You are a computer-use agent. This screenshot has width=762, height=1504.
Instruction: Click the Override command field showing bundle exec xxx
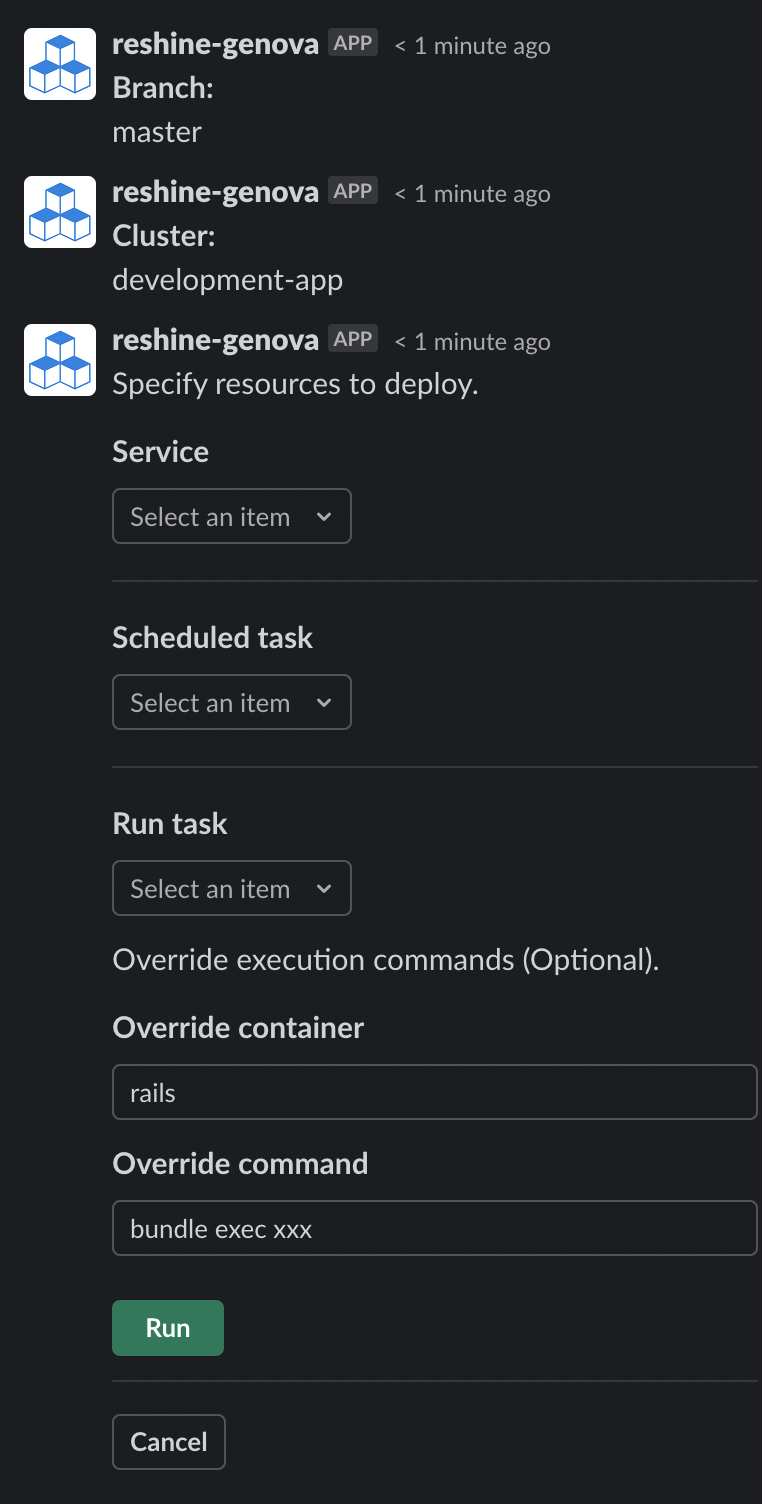435,1228
